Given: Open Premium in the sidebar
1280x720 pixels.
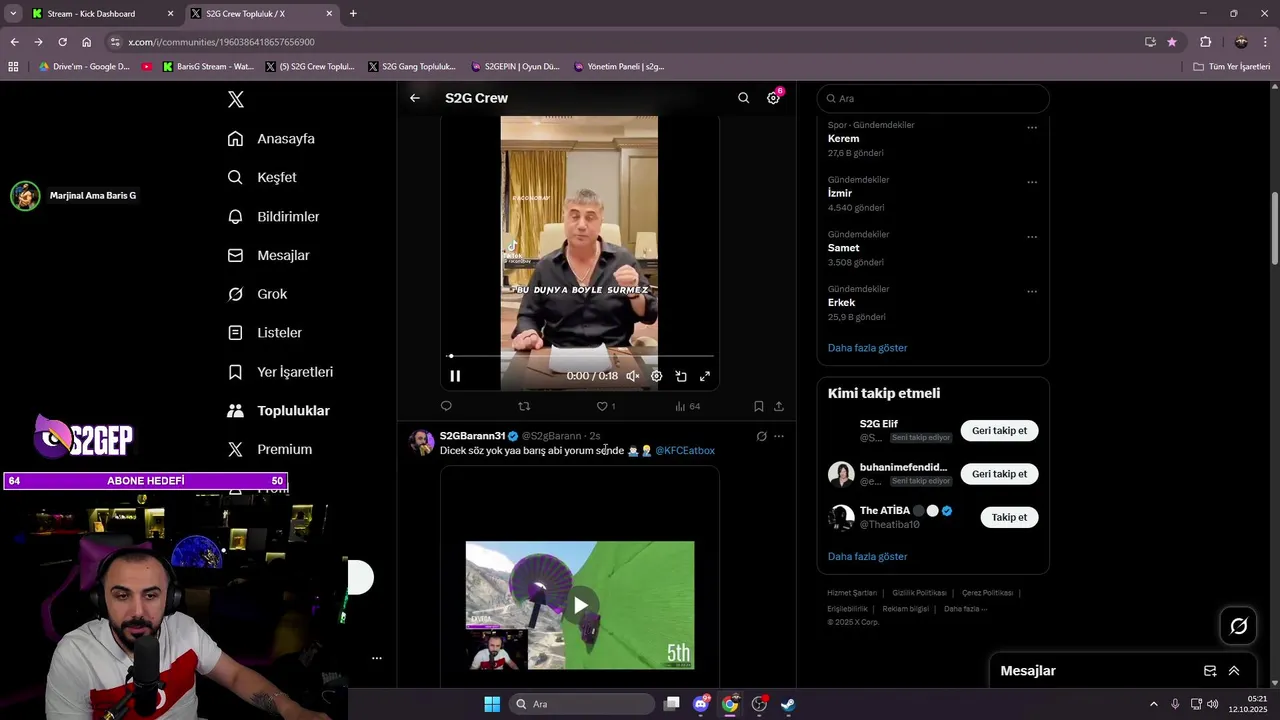Looking at the screenshot, I should coord(269,449).
